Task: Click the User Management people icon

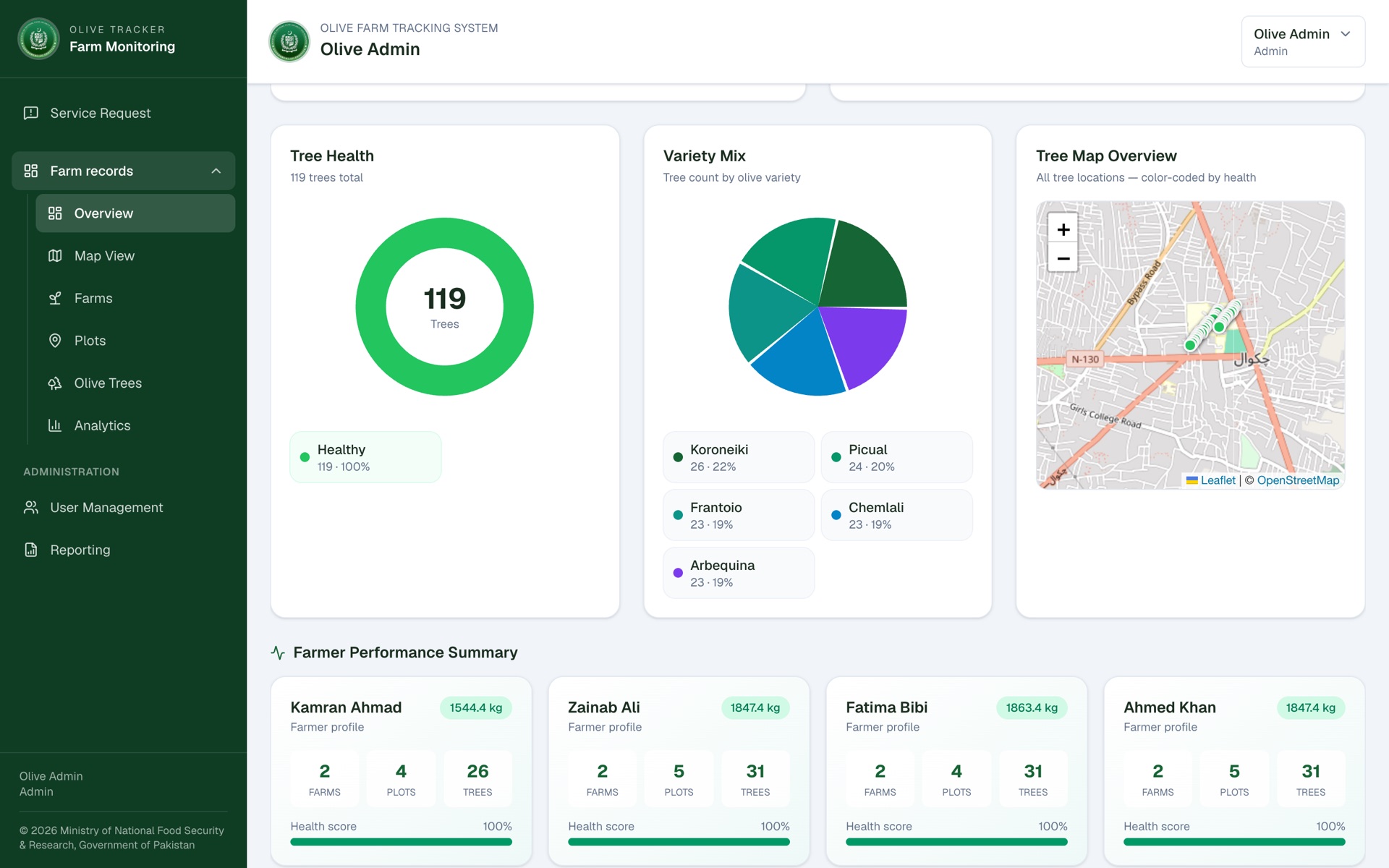Action: pyautogui.click(x=31, y=508)
